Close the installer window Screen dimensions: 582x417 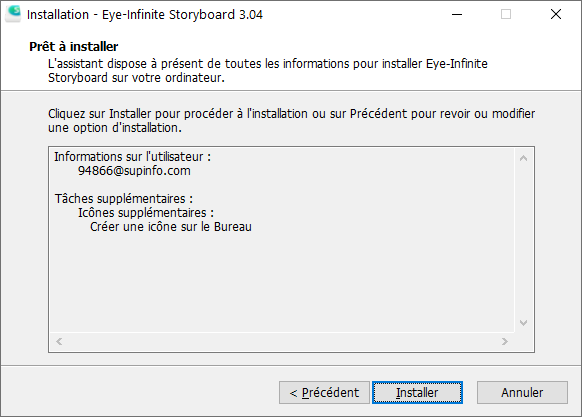pyautogui.click(x=556, y=14)
